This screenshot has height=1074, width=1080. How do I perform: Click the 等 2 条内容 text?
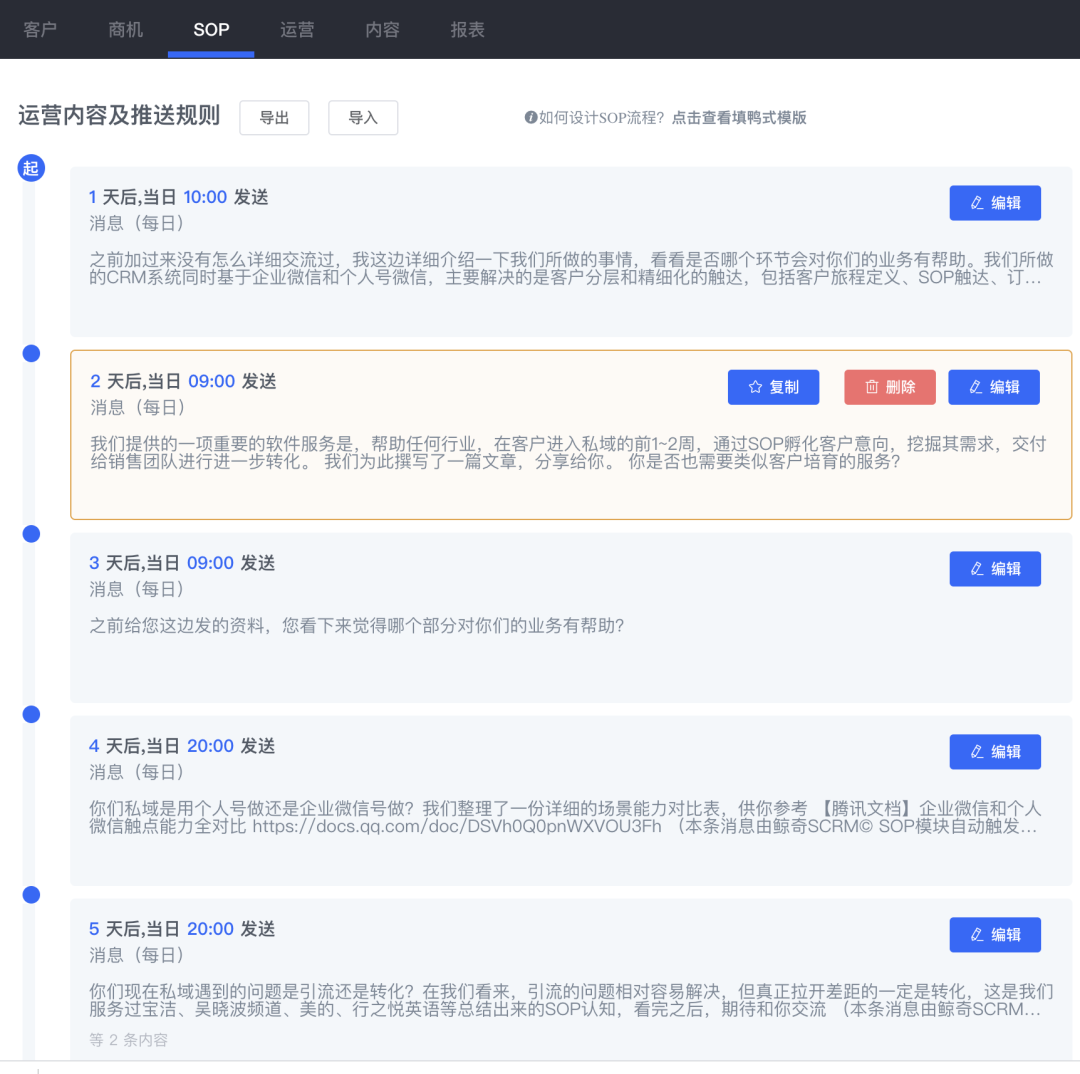pyautogui.click(x=129, y=1040)
